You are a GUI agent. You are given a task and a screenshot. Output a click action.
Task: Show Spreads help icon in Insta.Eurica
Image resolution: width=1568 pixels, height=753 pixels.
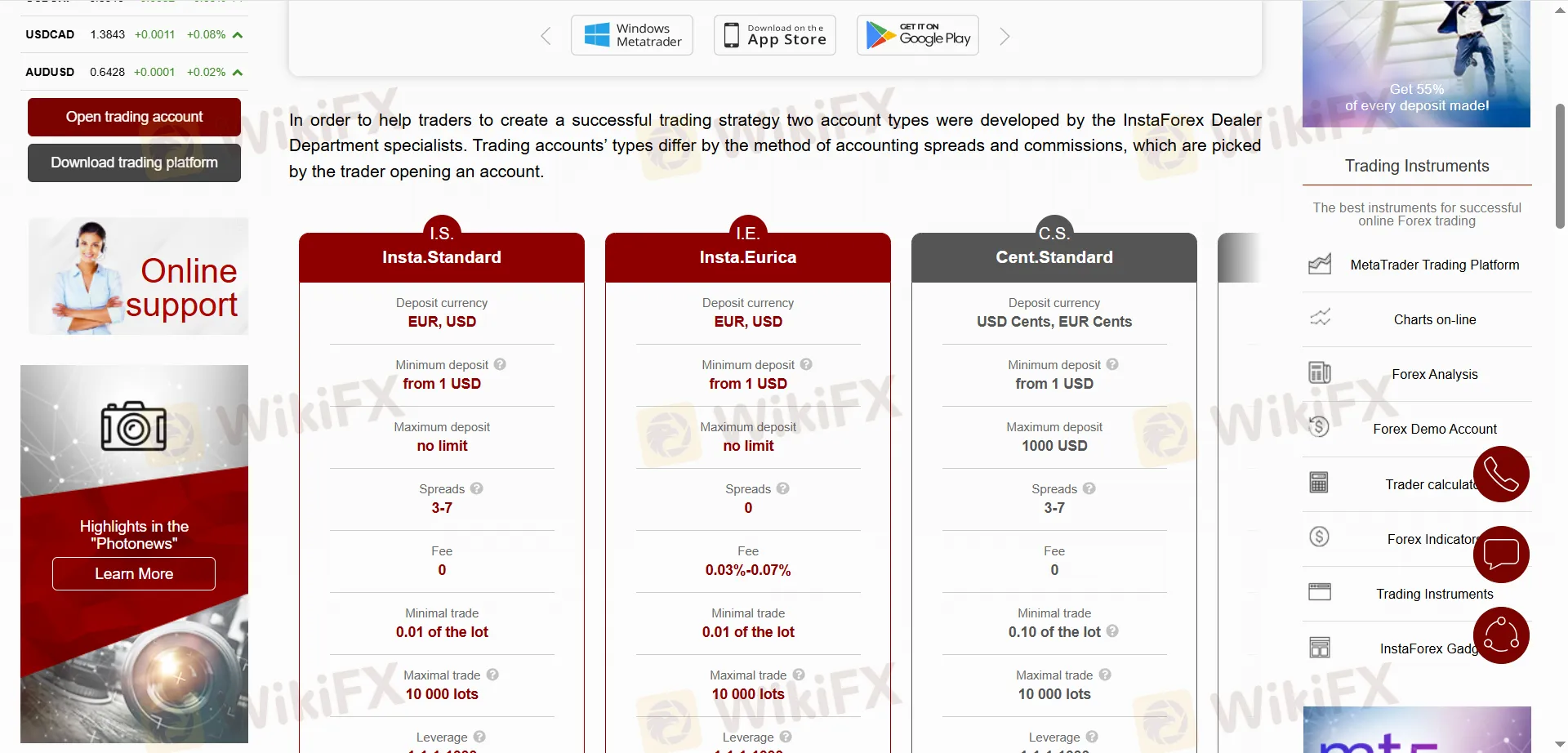click(x=783, y=488)
